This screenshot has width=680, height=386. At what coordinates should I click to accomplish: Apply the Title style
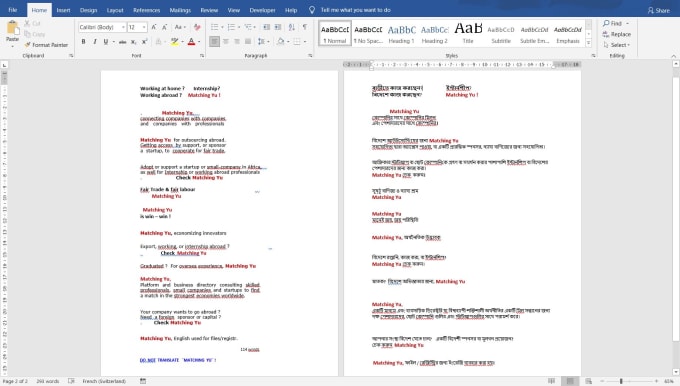click(x=468, y=33)
